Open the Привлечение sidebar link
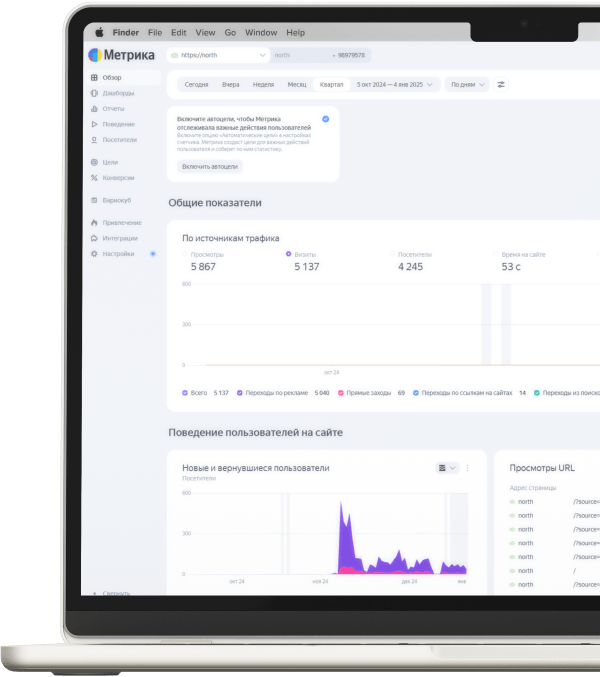Image resolution: width=600 pixels, height=677 pixels. tap(122, 223)
